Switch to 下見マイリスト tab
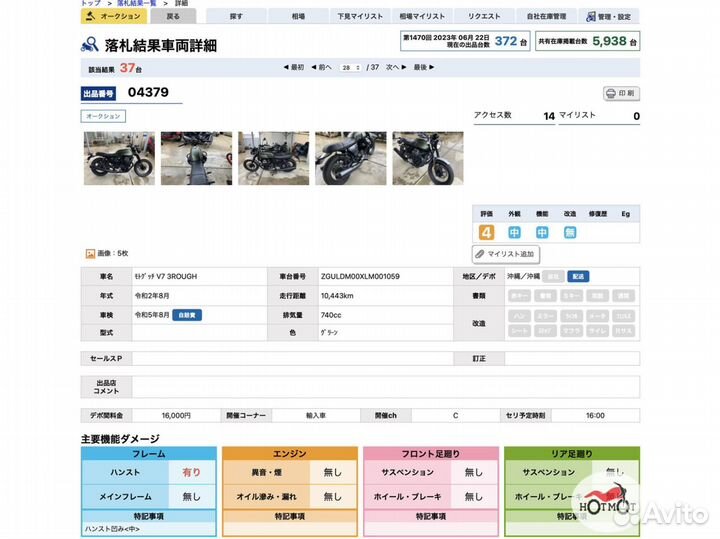 click(x=360, y=17)
